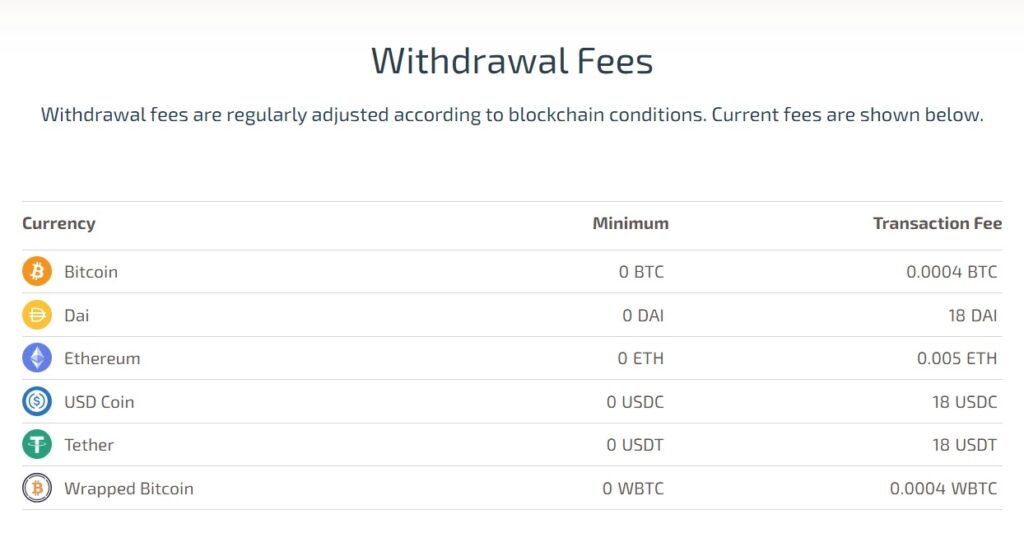
Task: Click the Currency column header
Action: (x=59, y=223)
